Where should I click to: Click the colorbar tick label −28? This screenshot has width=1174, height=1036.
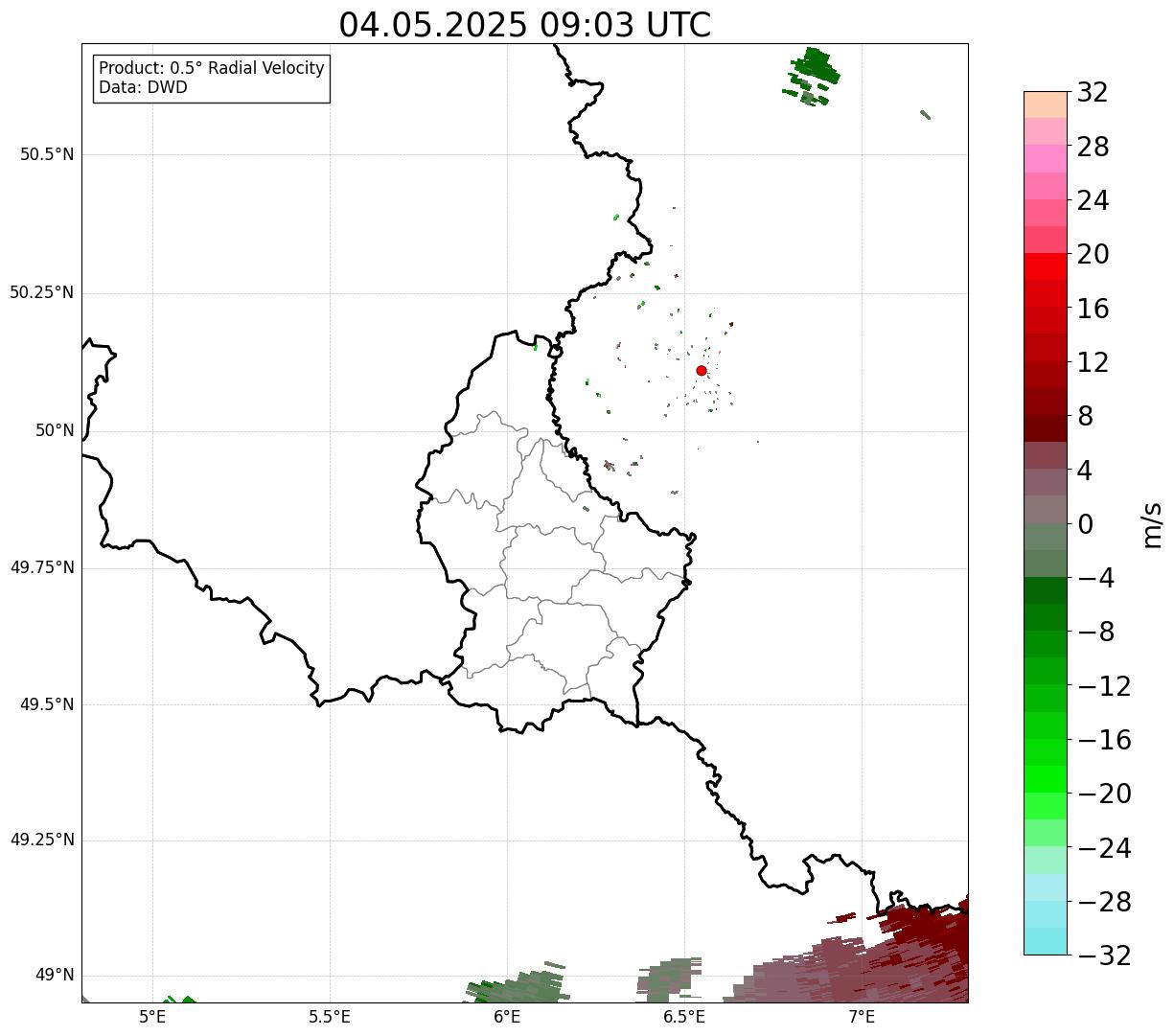pyautogui.click(x=1104, y=902)
